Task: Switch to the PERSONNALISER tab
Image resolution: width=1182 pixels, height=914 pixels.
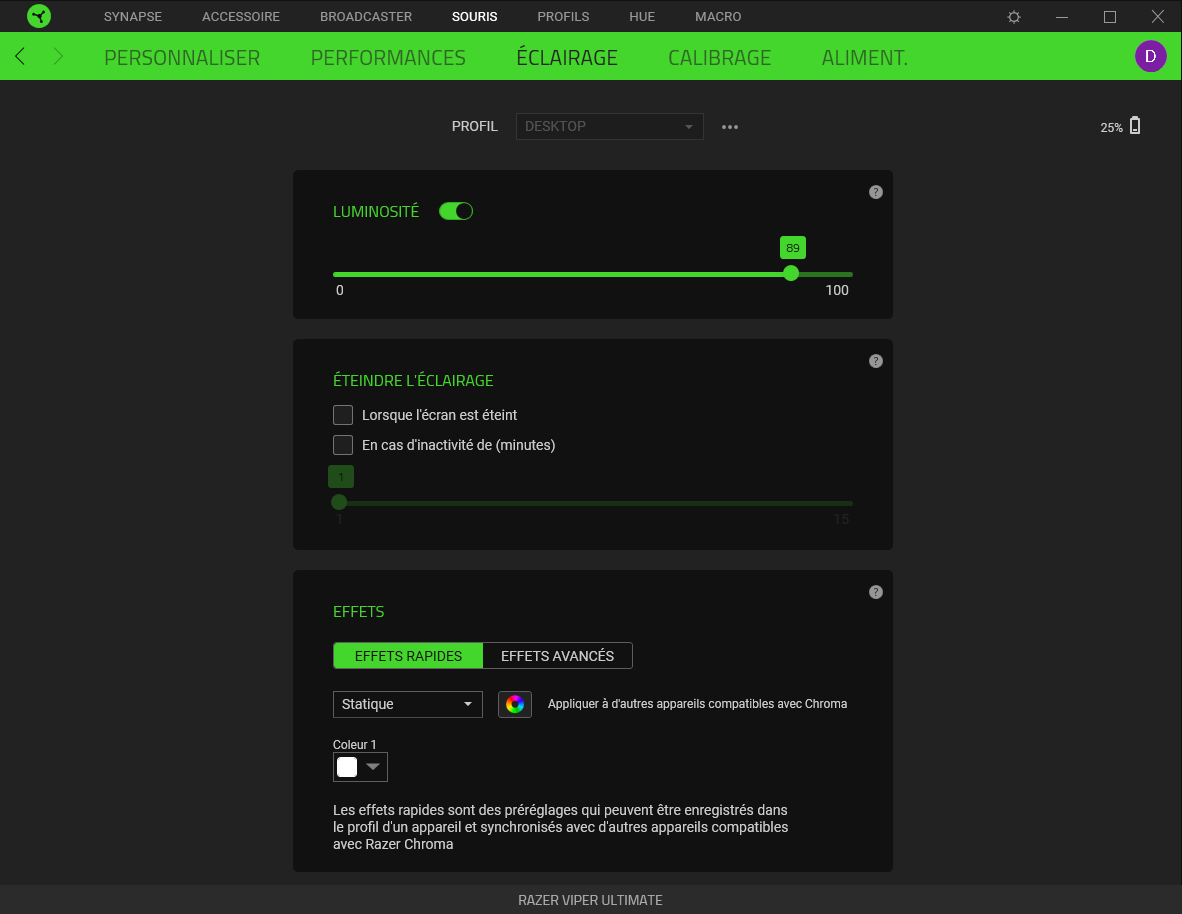Action: [182, 57]
